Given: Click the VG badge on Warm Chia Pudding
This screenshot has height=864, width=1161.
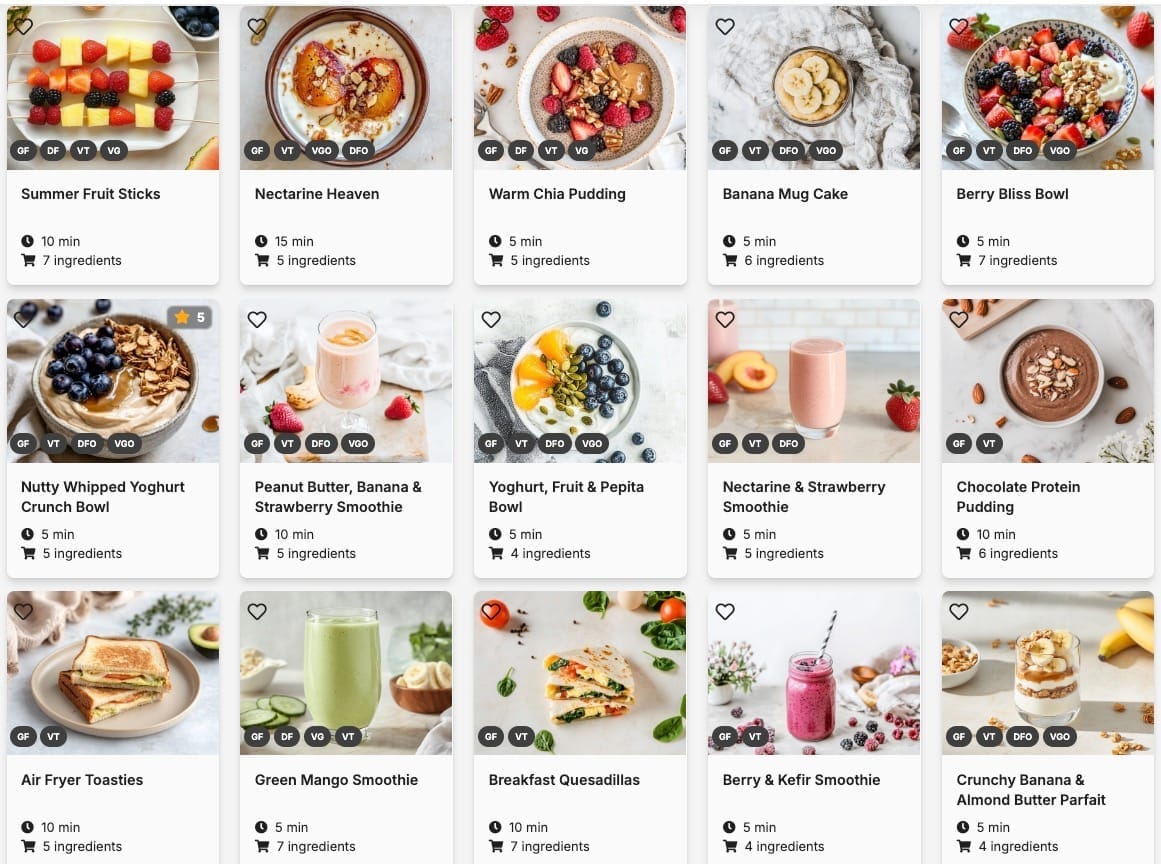Looking at the screenshot, I should pyautogui.click(x=581, y=150).
